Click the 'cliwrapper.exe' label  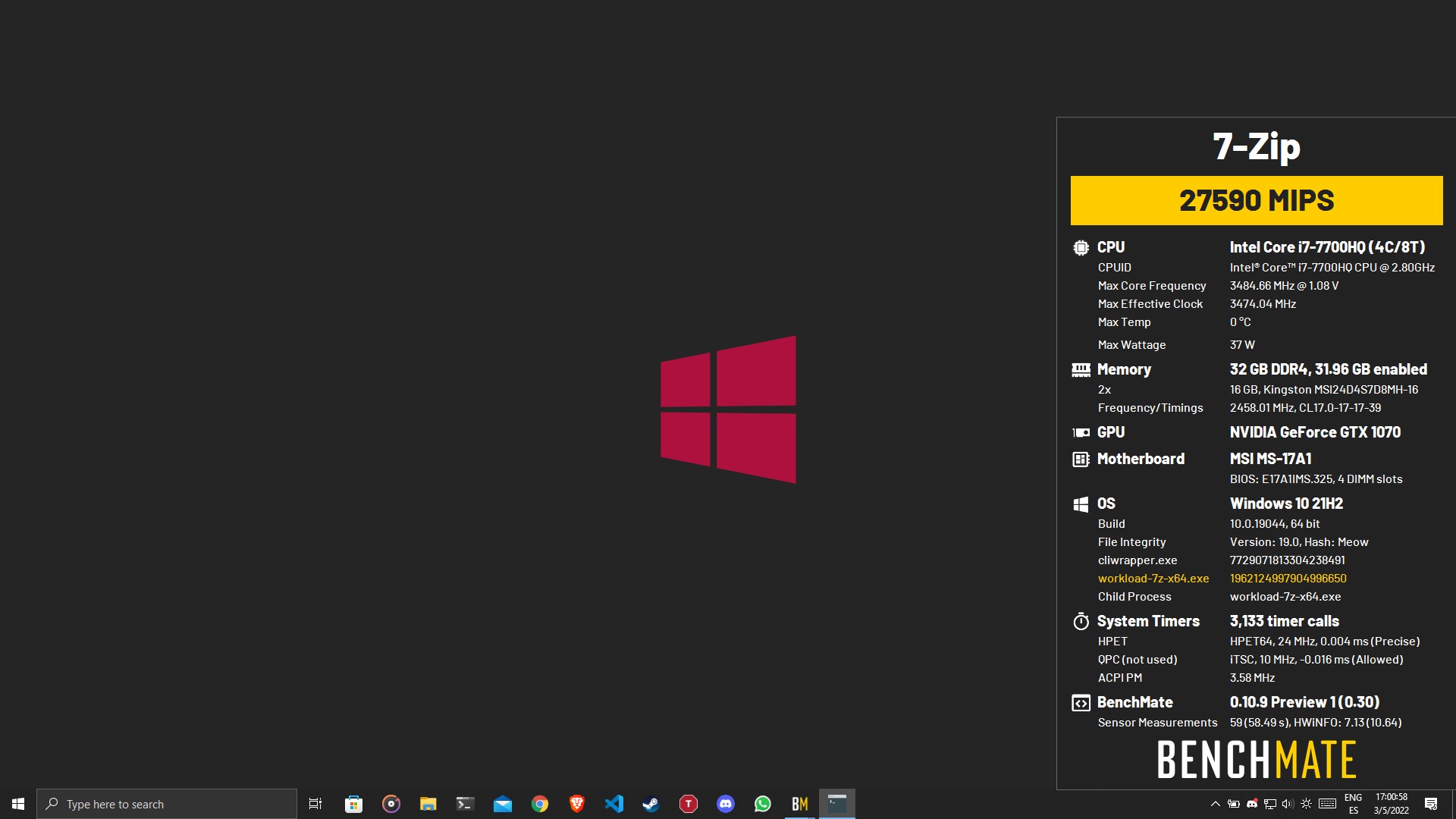tap(1137, 560)
